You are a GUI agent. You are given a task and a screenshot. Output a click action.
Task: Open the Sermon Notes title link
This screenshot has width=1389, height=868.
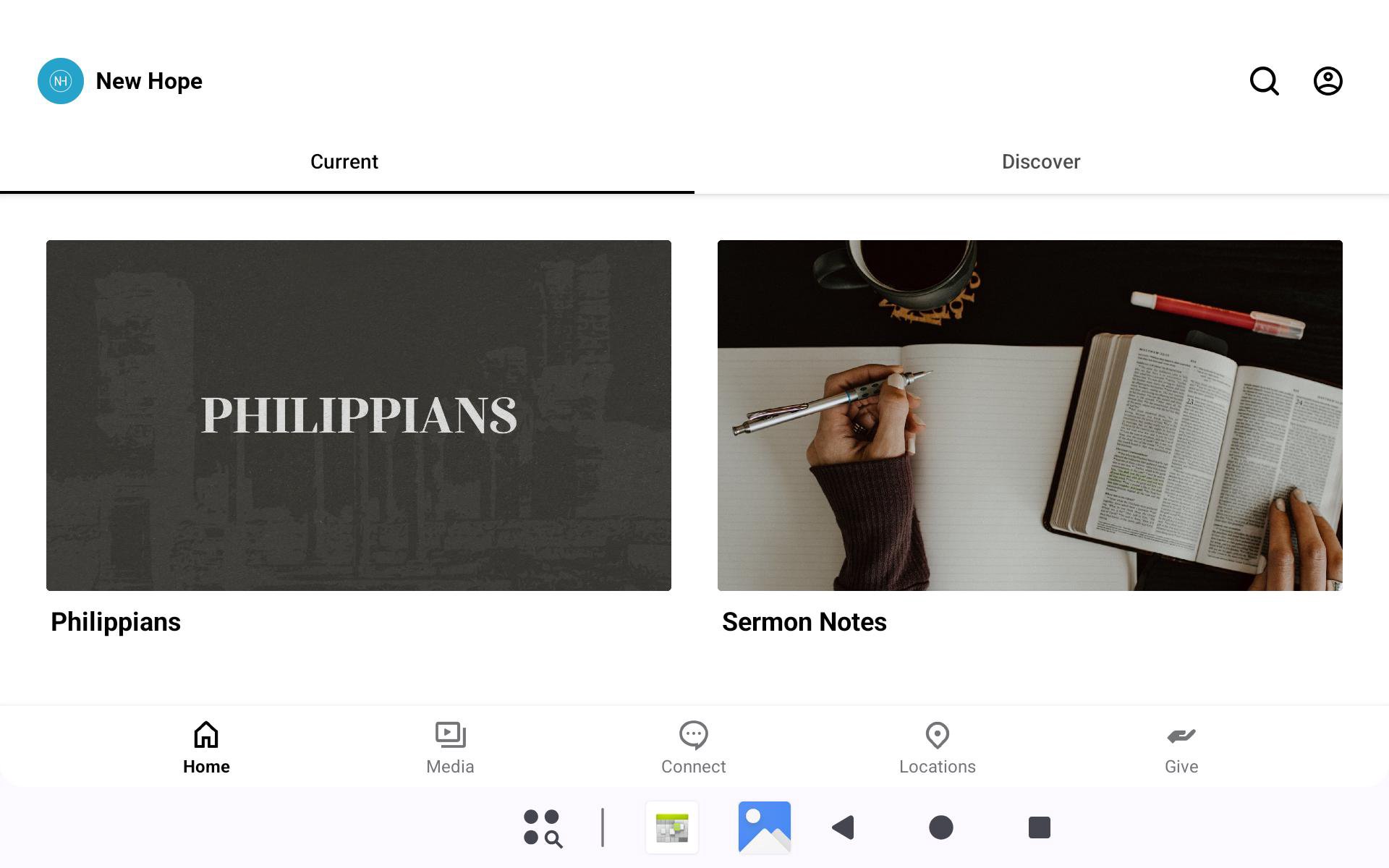click(x=804, y=622)
